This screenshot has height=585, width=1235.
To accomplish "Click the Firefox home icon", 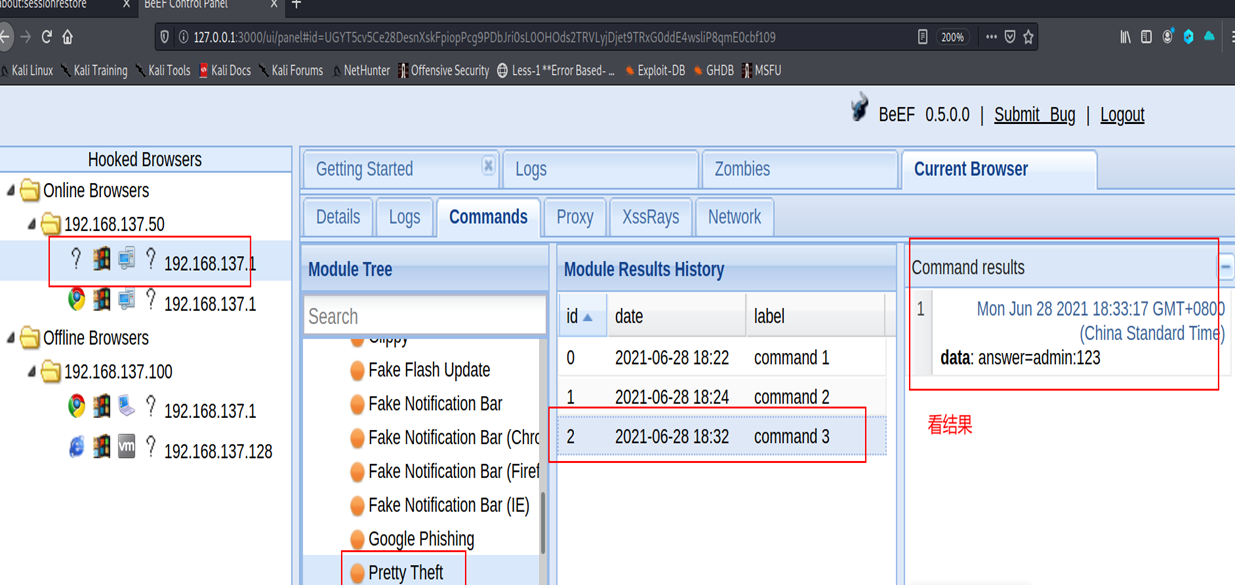I will 68,37.
